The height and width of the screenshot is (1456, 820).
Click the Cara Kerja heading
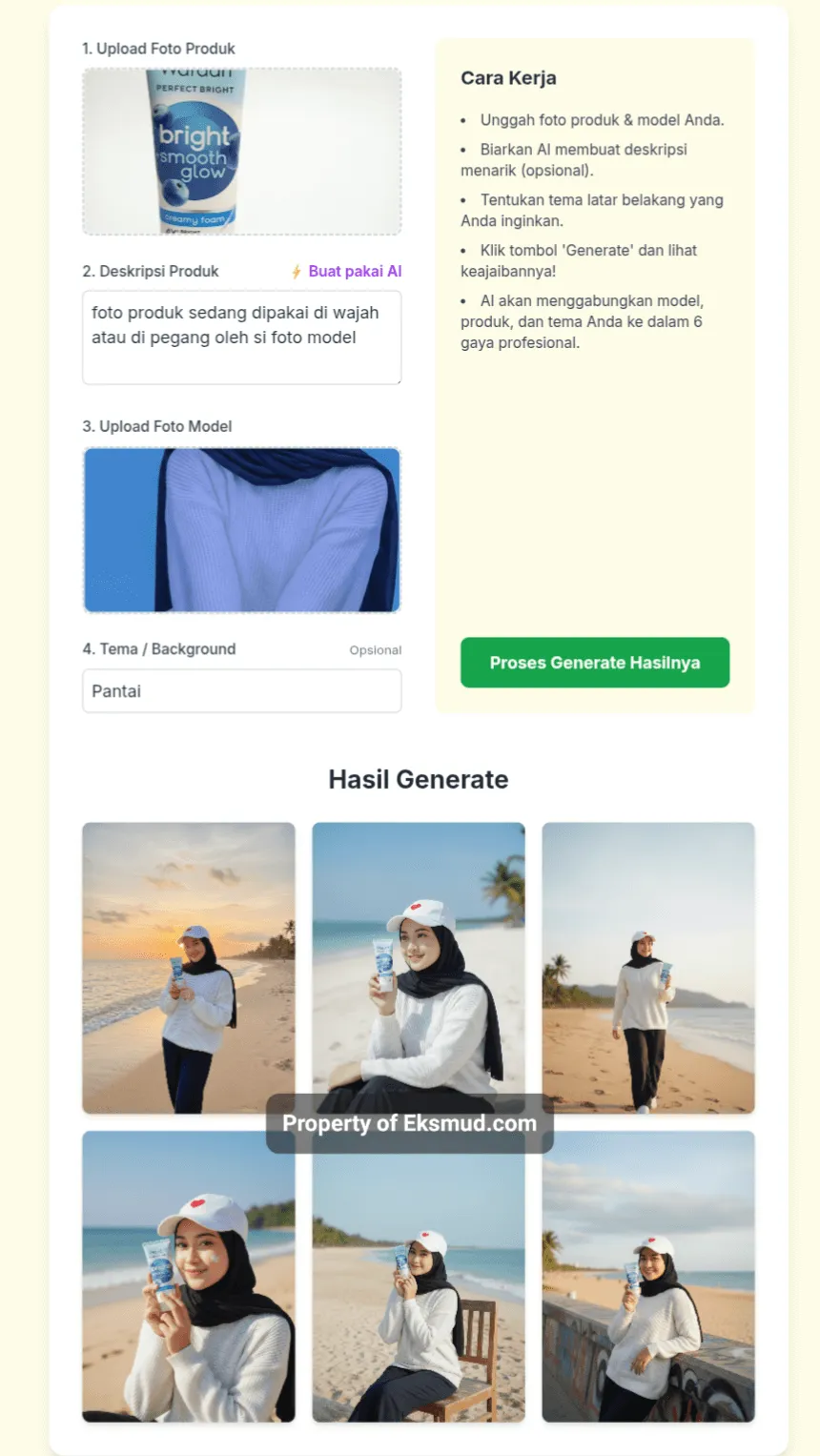508,78
